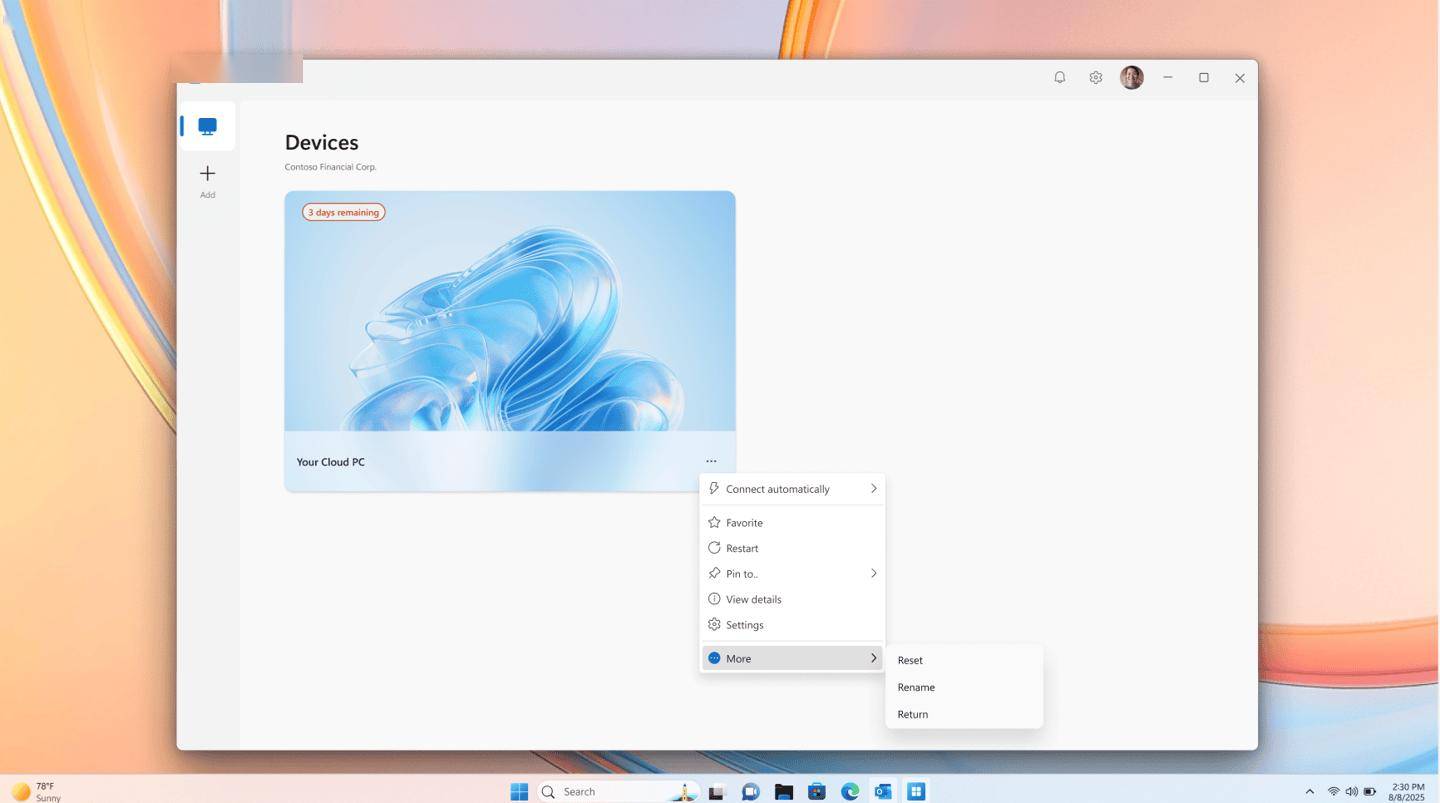Image resolution: width=1440 pixels, height=803 pixels.
Task: Open Task View on the taskbar
Action: point(716,792)
